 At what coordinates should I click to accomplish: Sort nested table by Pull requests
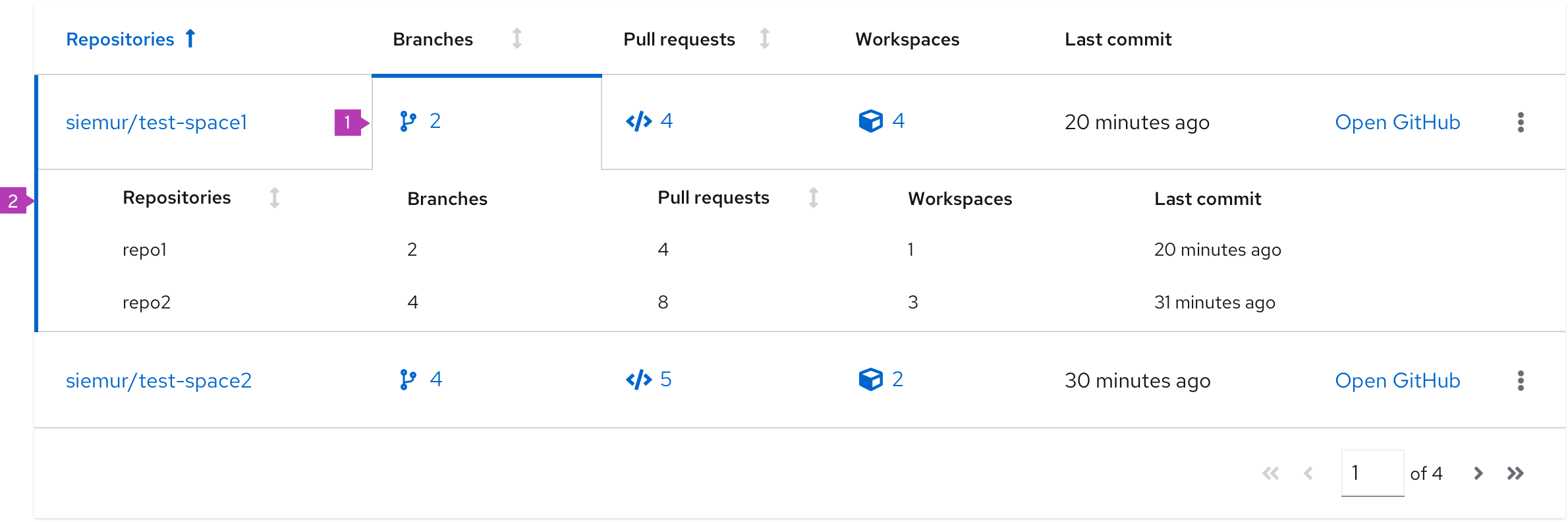tap(814, 198)
